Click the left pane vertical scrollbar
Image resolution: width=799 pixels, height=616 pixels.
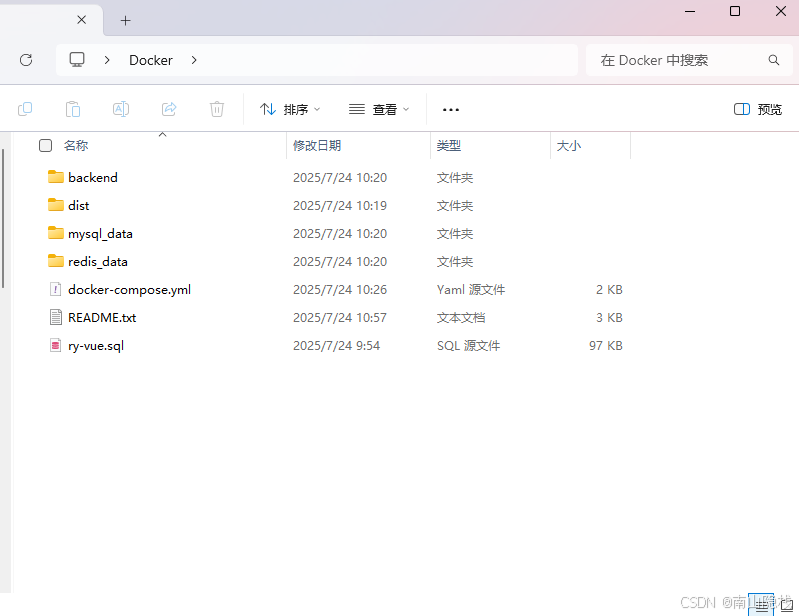pos(3,219)
